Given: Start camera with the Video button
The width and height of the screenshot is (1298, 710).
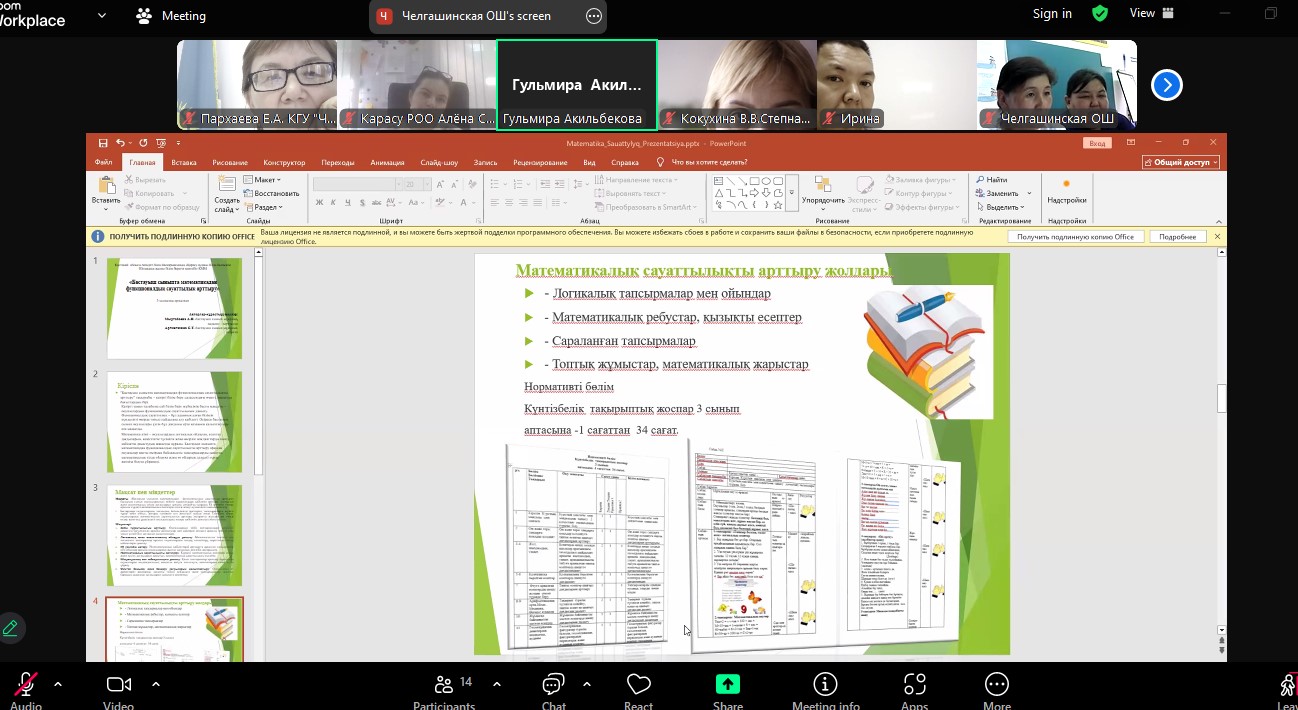Looking at the screenshot, I should 119,685.
